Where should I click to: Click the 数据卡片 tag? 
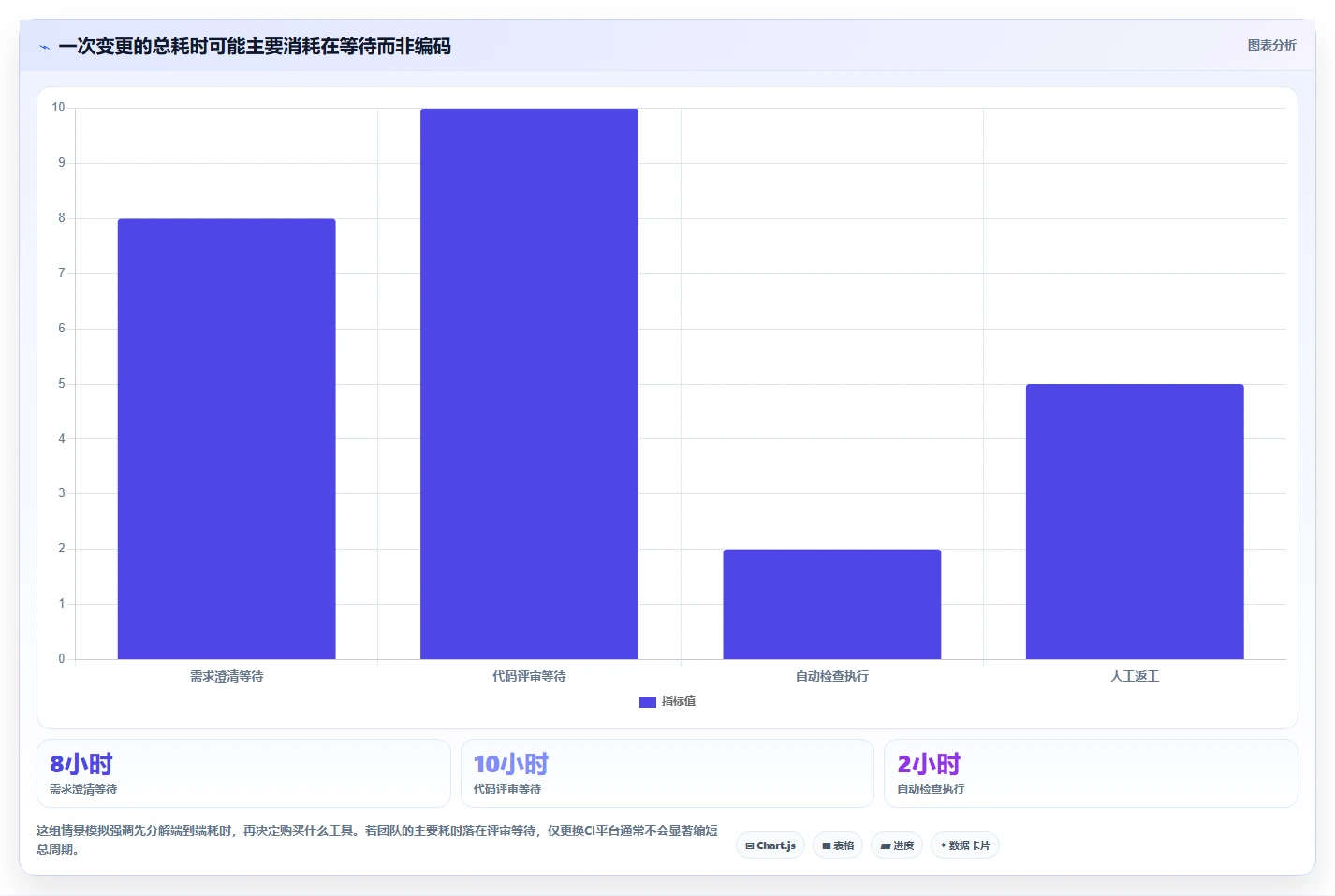click(x=965, y=845)
